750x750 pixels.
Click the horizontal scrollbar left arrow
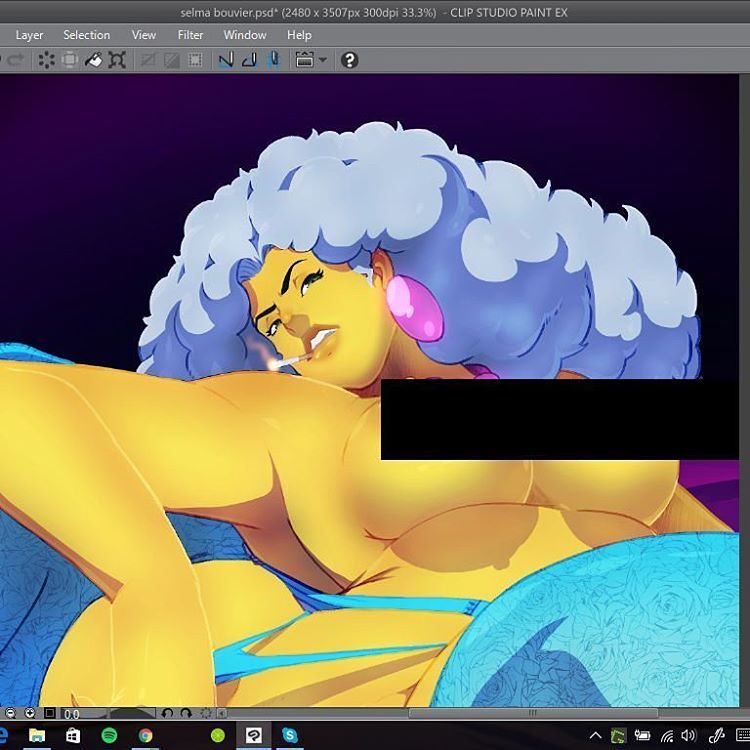222,714
